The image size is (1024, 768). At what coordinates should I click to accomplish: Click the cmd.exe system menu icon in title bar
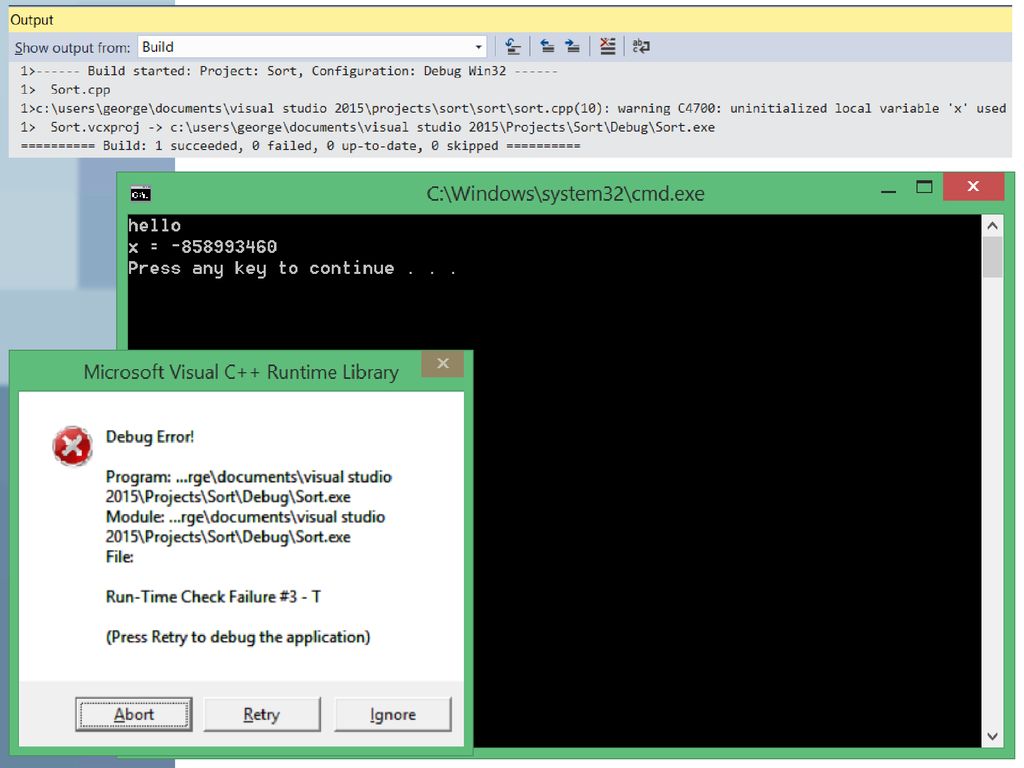140,194
